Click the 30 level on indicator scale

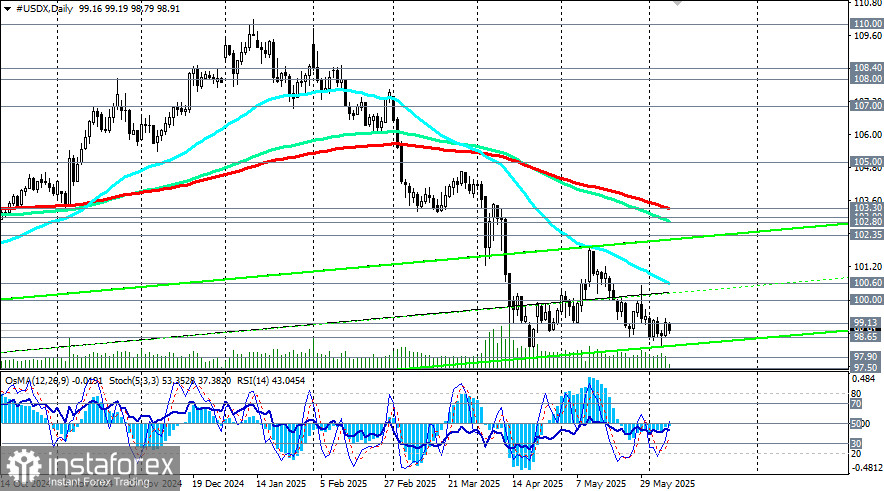pos(856,444)
